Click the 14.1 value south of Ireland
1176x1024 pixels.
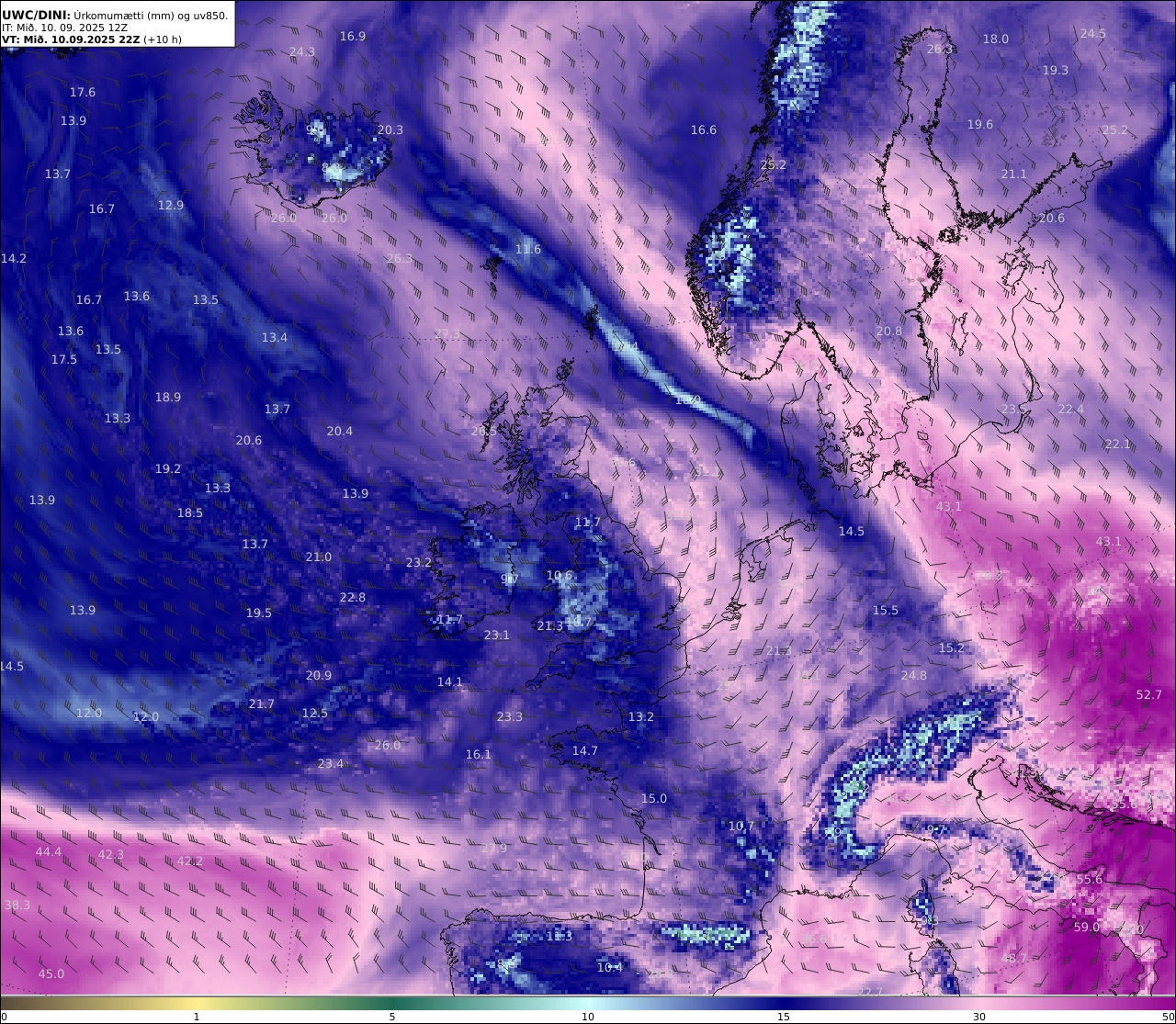coord(450,681)
